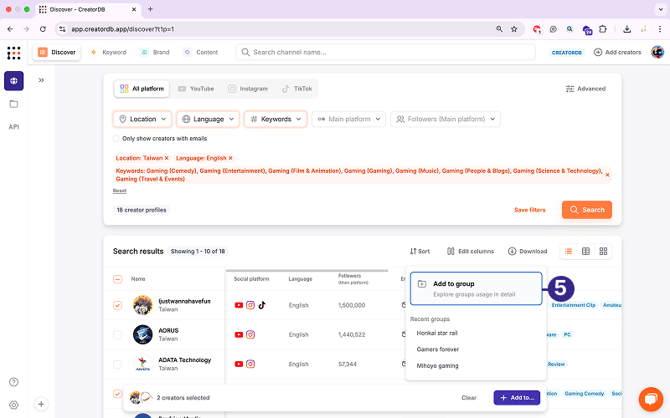Viewport: 670px width, 418px height.
Task: Switch to the Content search tab
Action: pos(201,52)
